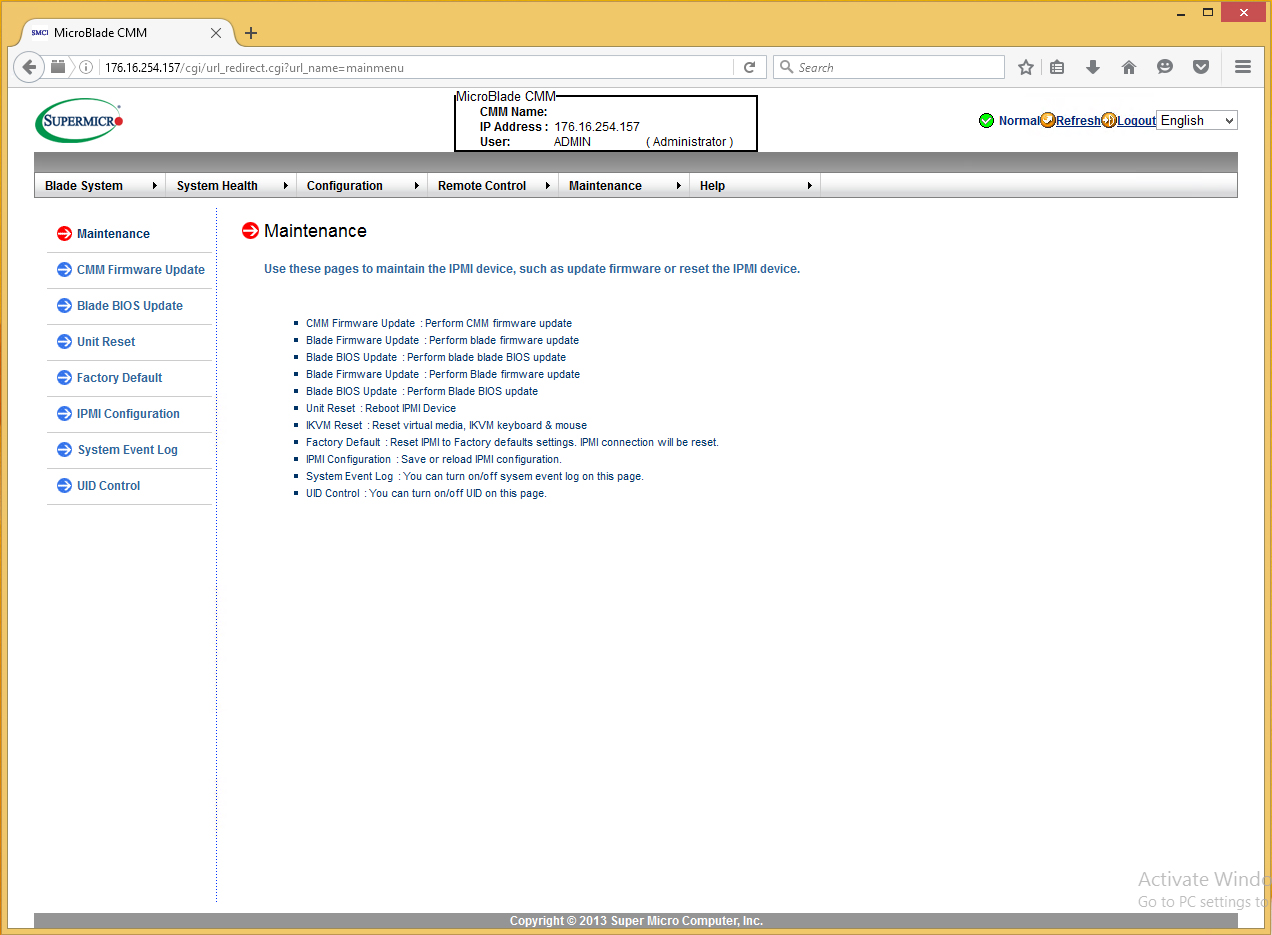Click the green Normal status icon
The height and width of the screenshot is (935, 1272).
pyautogui.click(x=987, y=121)
